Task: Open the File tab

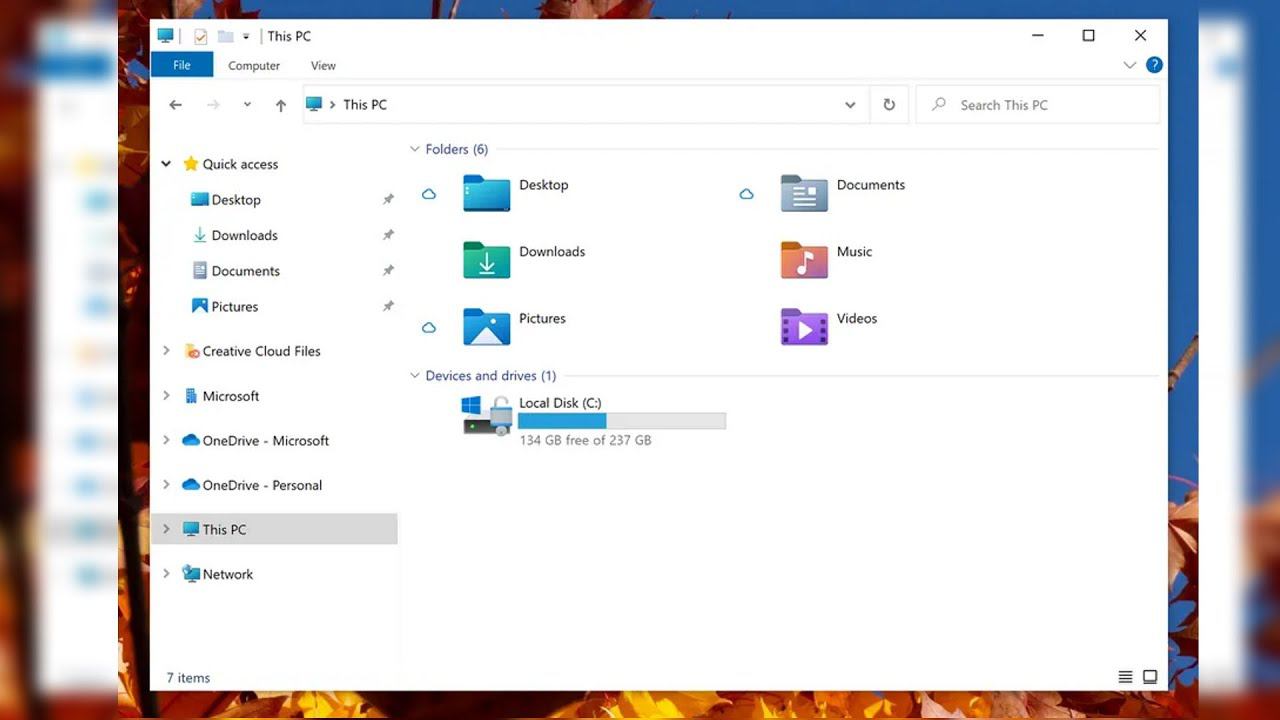Action: (182, 65)
